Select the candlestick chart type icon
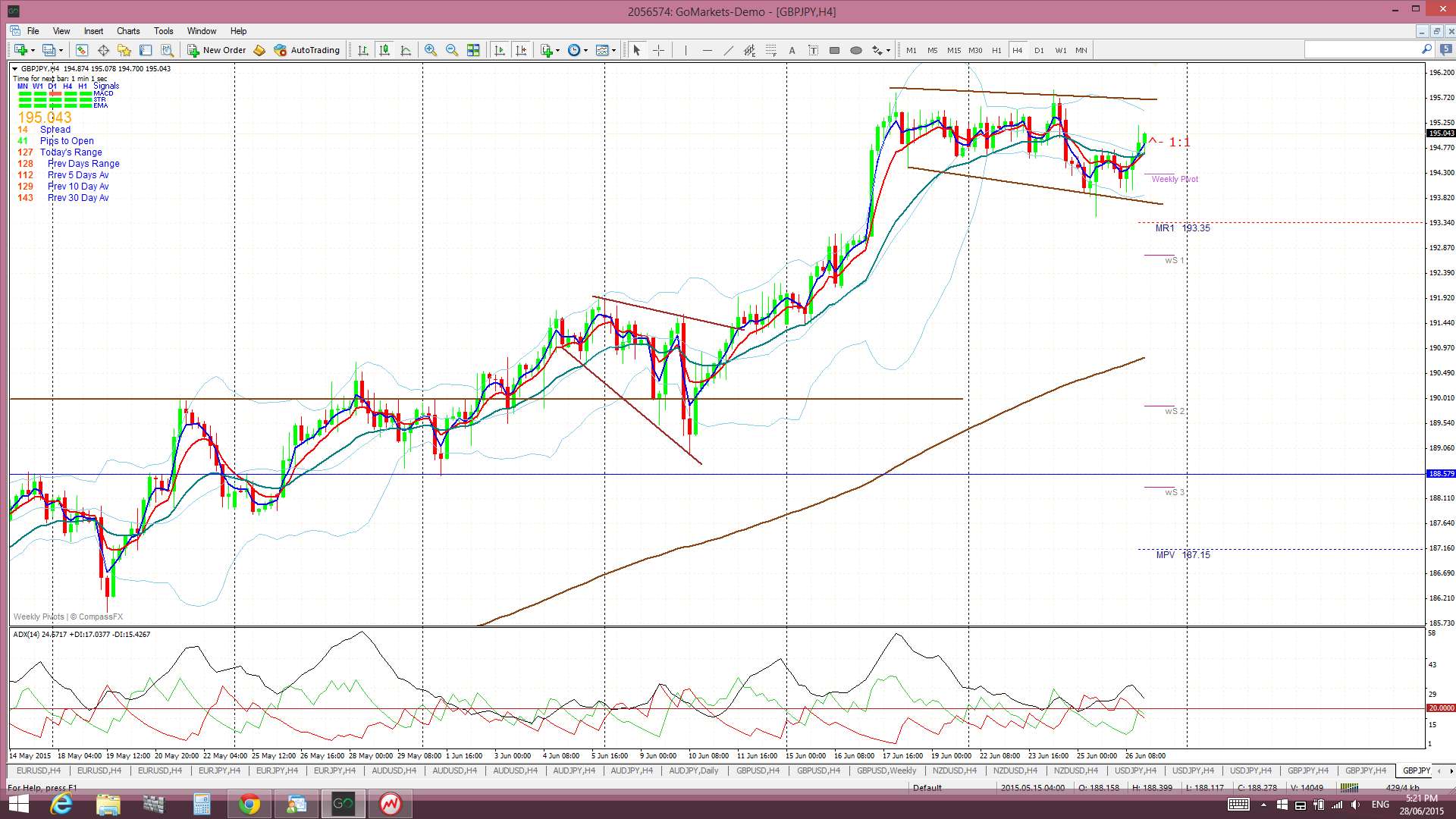 coord(384,50)
